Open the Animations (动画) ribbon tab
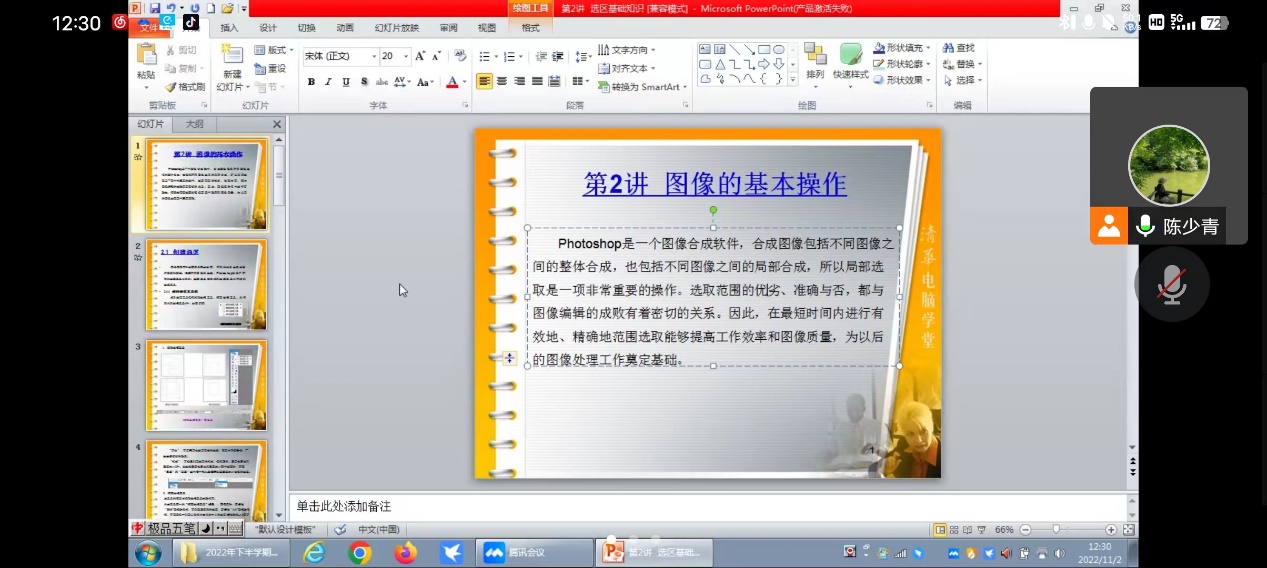This screenshot has width=1267, height=568. point(345,28)
